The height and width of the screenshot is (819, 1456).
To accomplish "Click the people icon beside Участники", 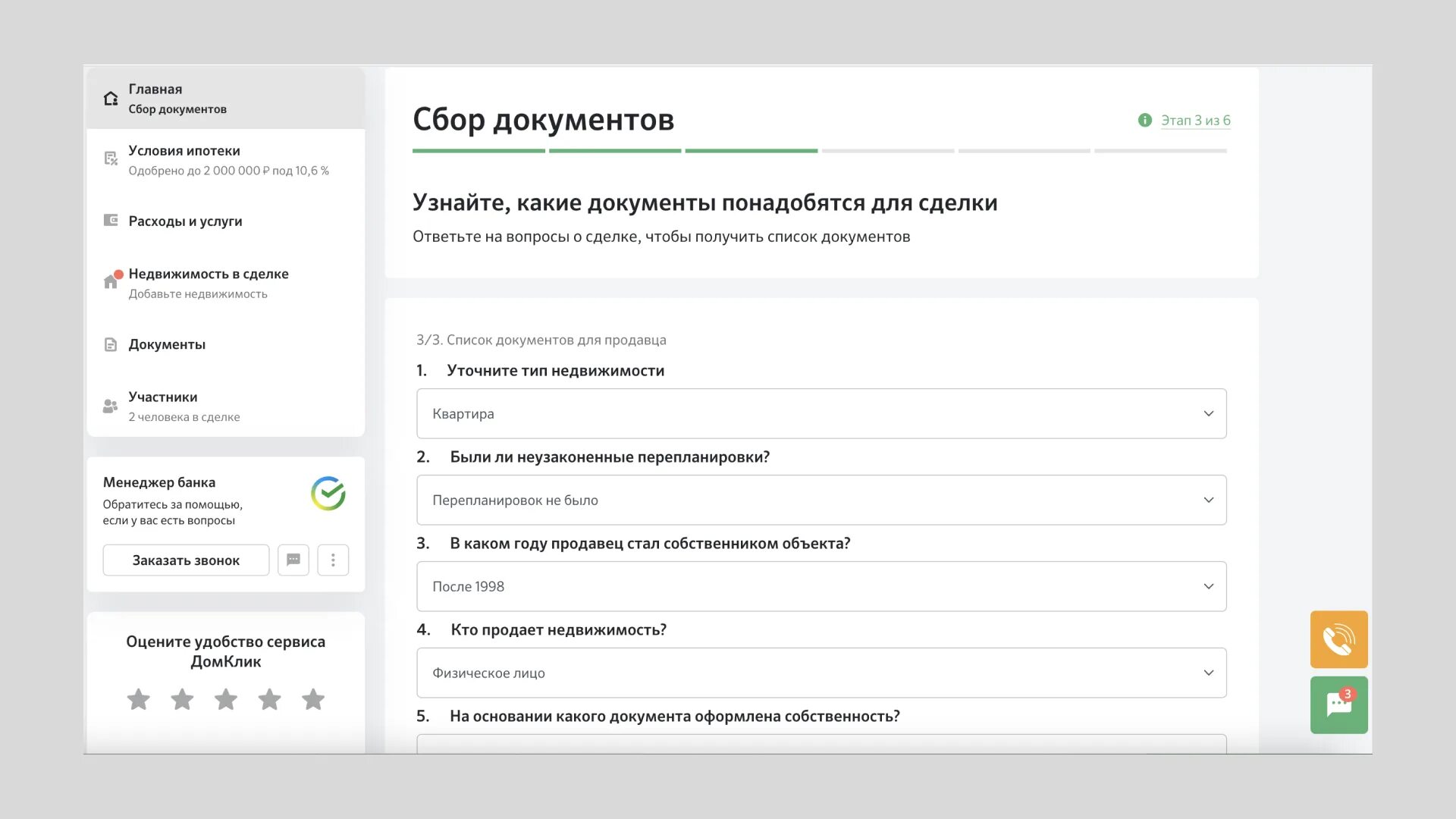I will [111, 406].
